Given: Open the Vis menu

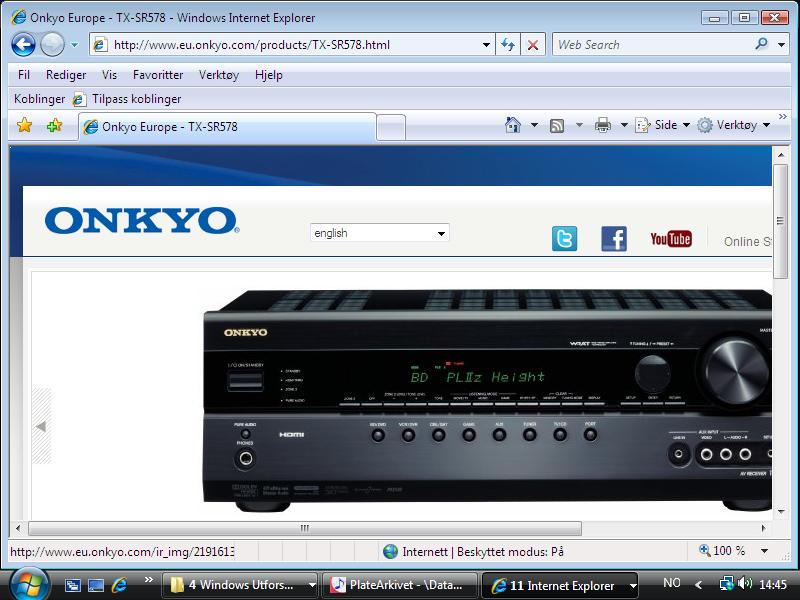Looking at the screenshot, I should pos(109,75).
